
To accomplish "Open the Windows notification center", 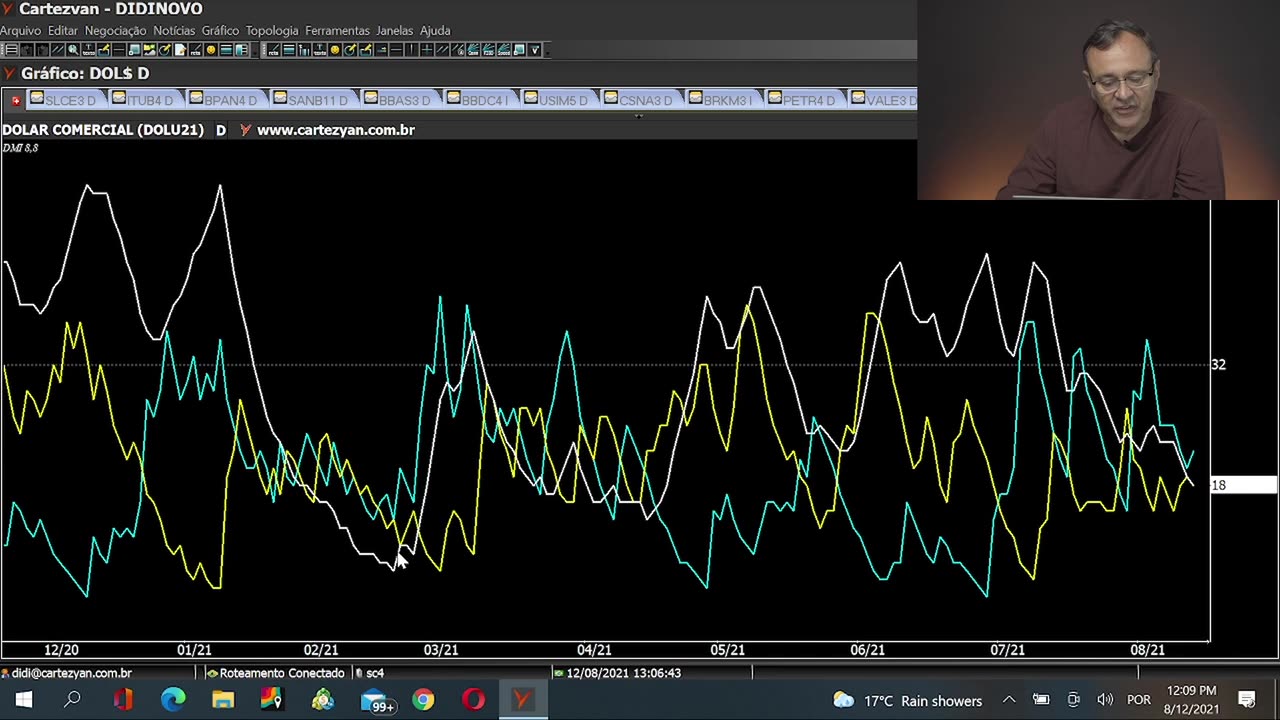I will point(1247,700).
